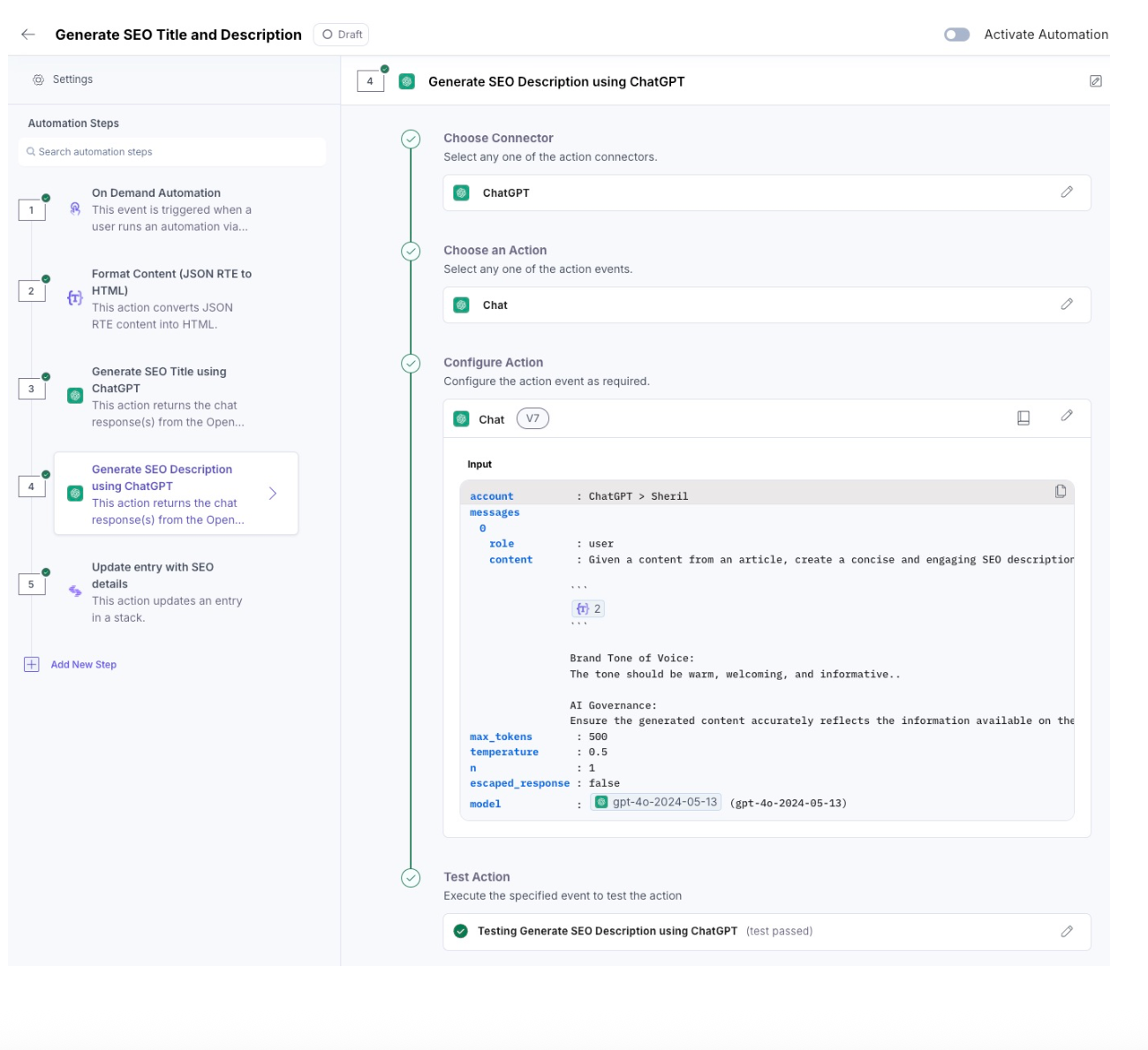This screenshot has height=1050, width=1148.
Task: Click Add New Step link
Action: tap(83, 665)
